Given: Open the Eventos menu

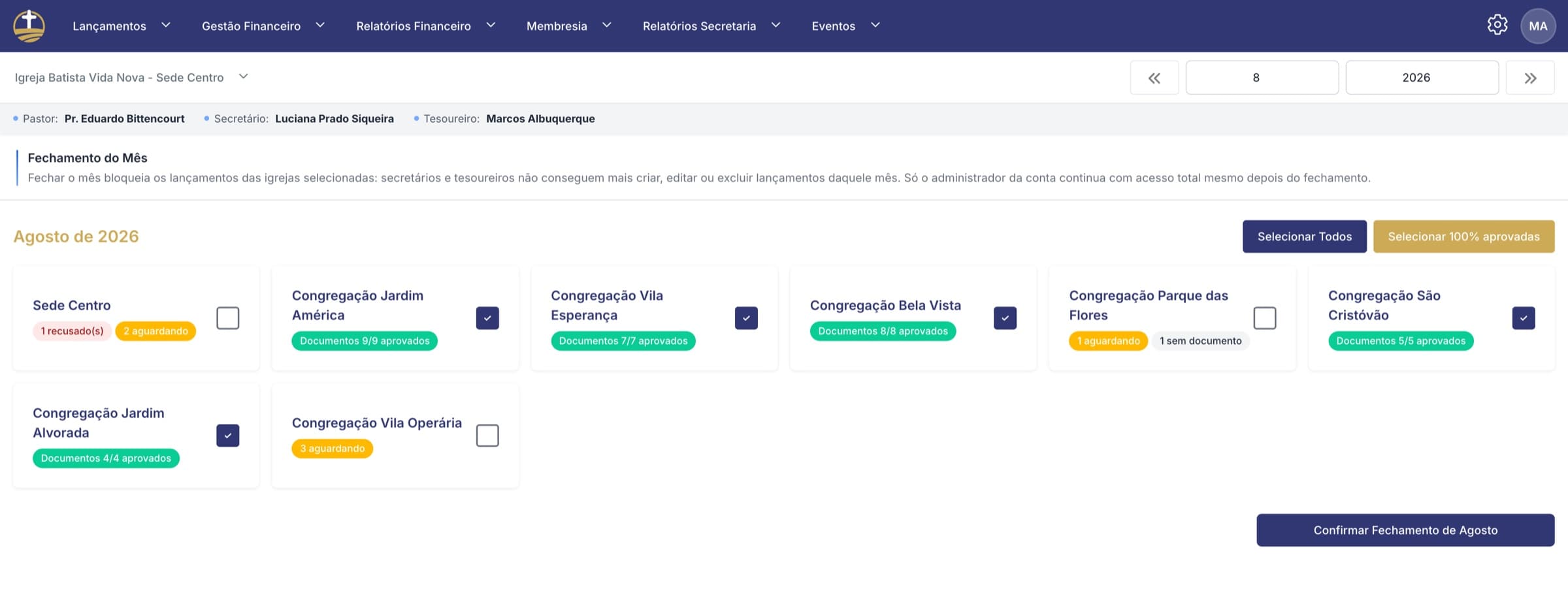Looking at the screenshot, I should [833, 26].
